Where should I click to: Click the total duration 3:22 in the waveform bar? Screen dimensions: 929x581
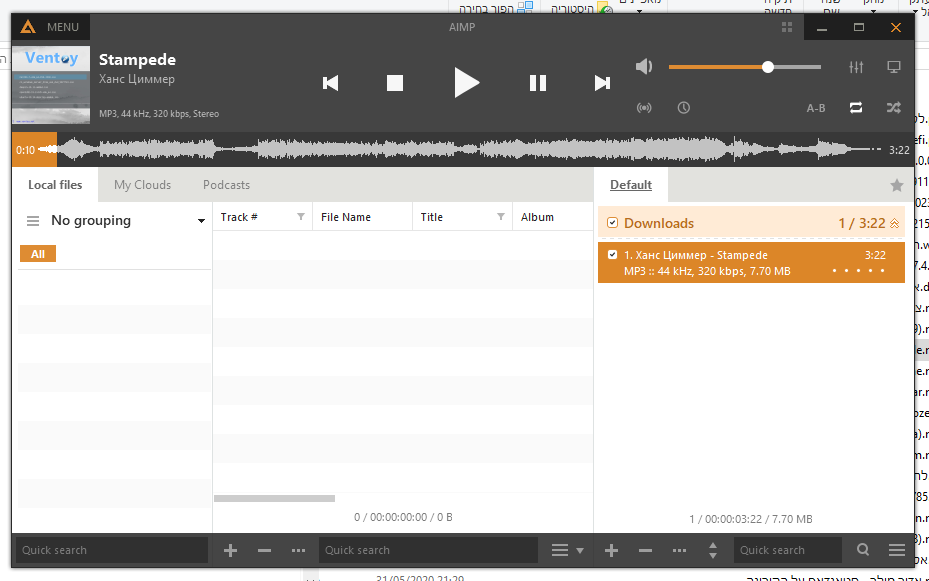coord(899,150)
